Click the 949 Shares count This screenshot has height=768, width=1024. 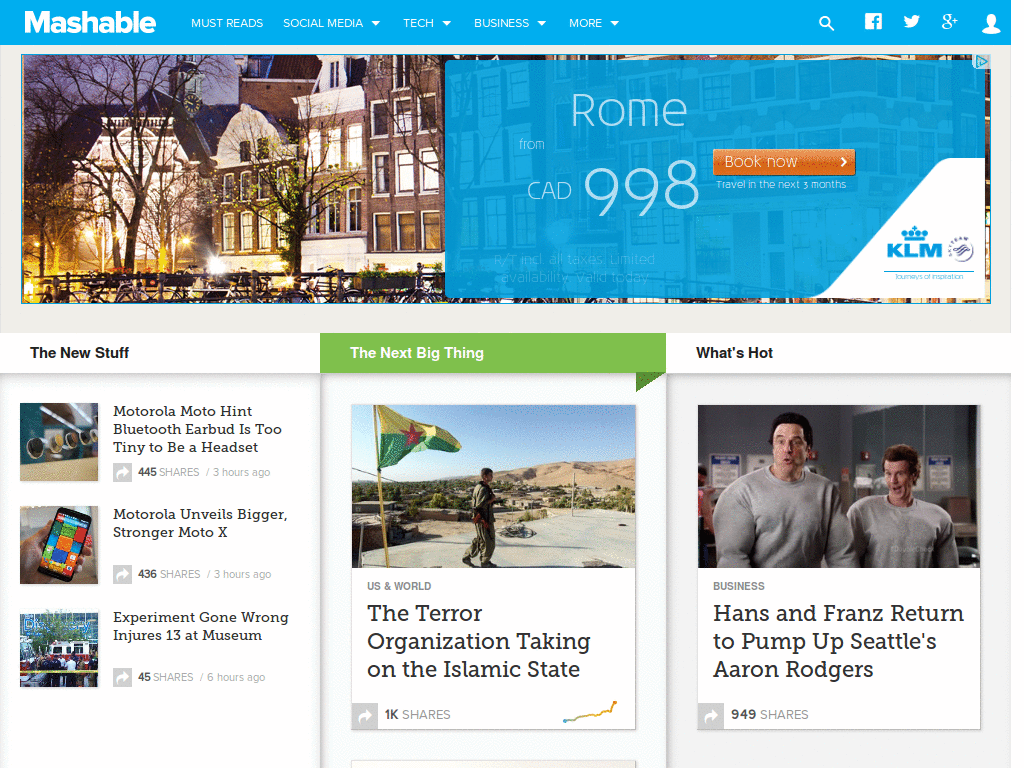(769, 715)
